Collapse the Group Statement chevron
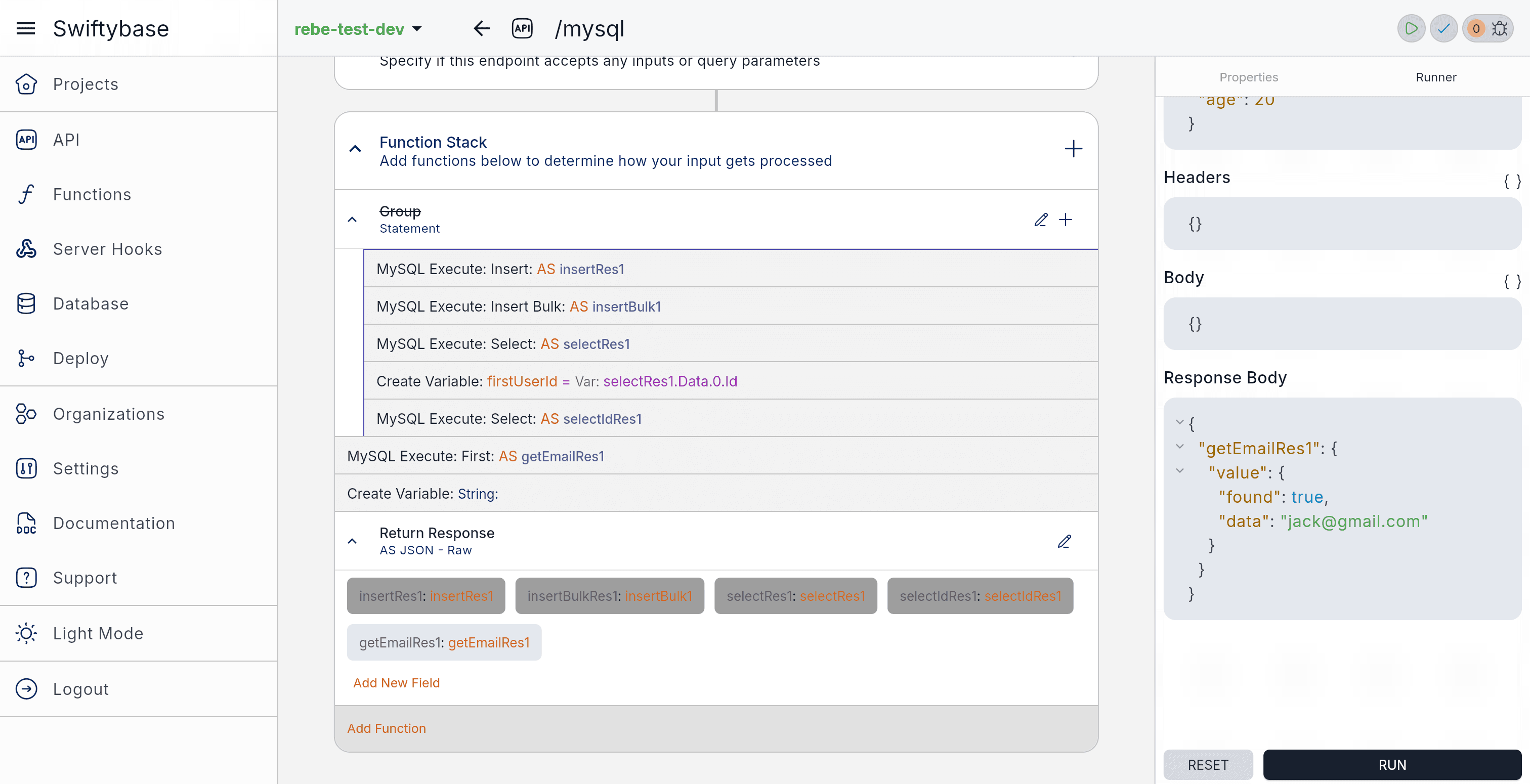This screenshot has width=1530, height=784. (352, 220)
